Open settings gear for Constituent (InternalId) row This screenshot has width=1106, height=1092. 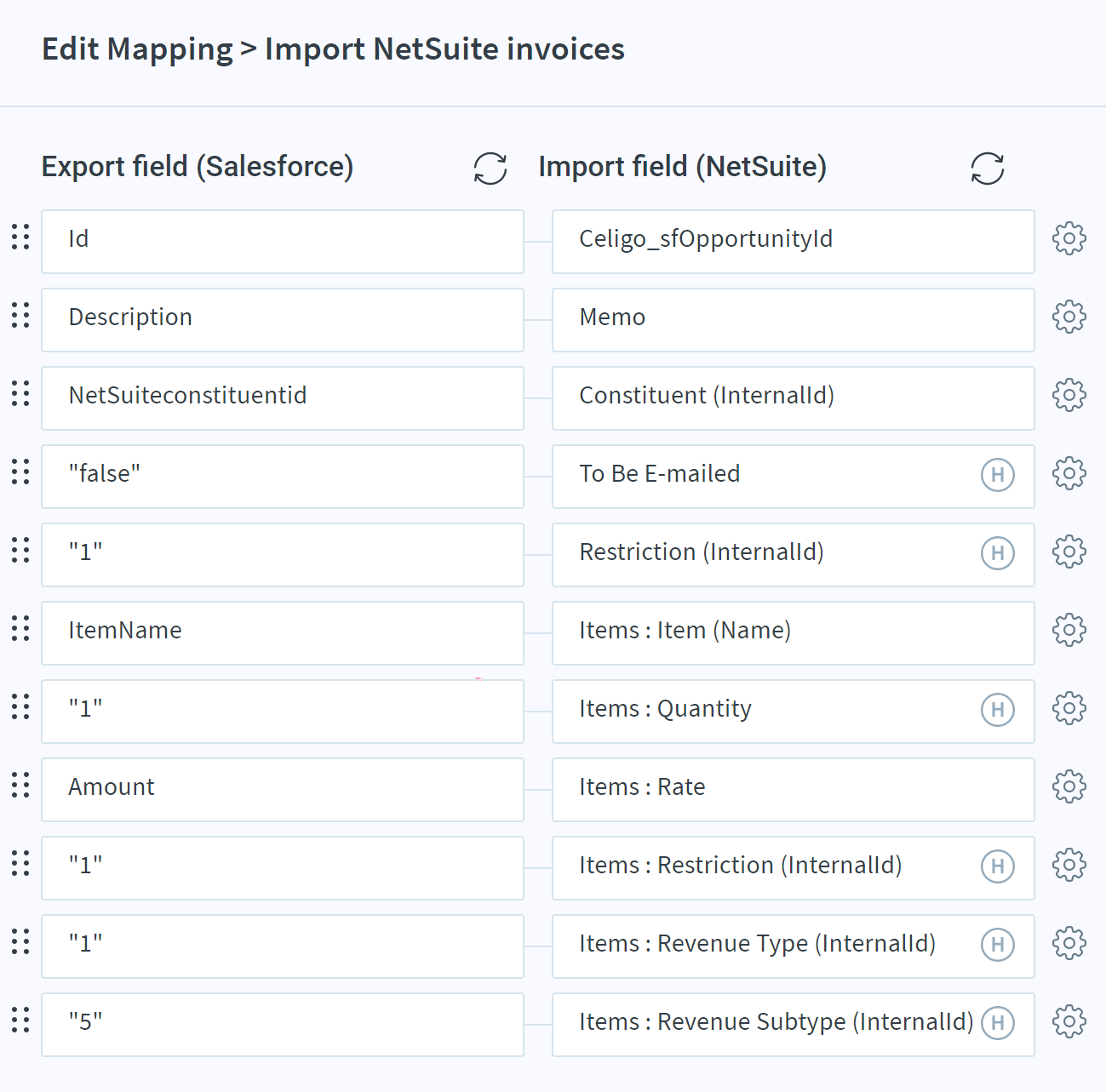pyautogui.click(x=1069, y=395)
